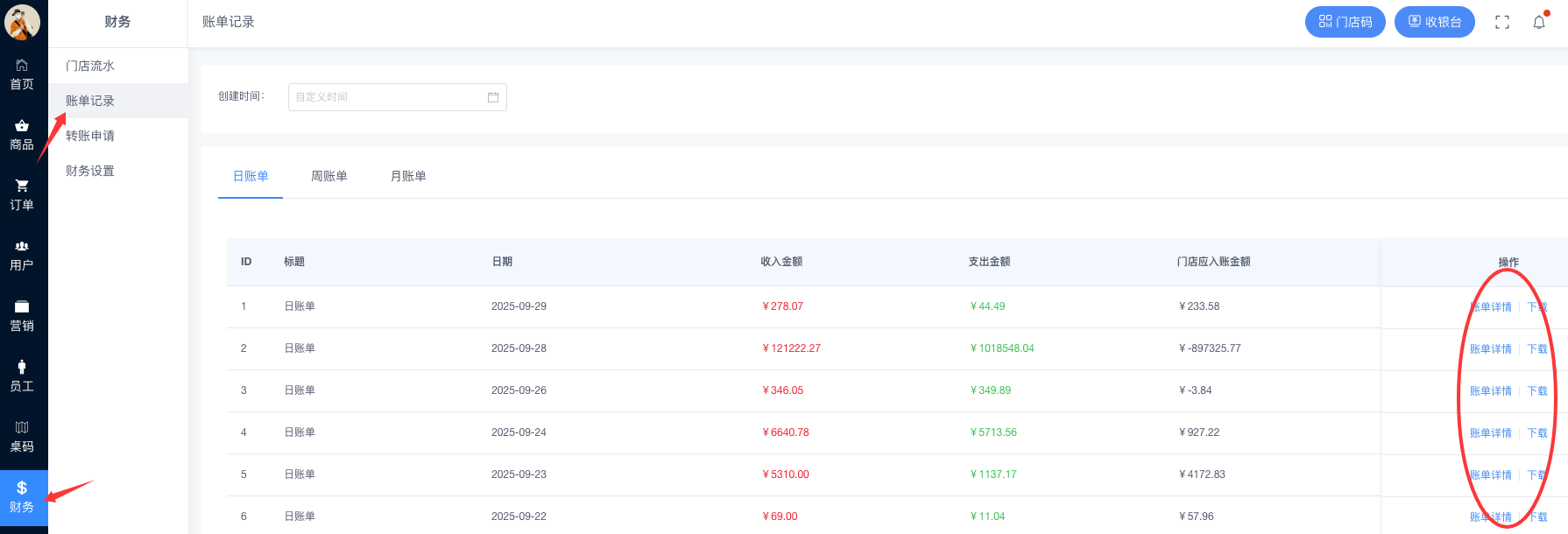This screenshot has height=534, width=1568.
Task: Toggle fullscreen mode icon
Action: (x=1502, y=22)
